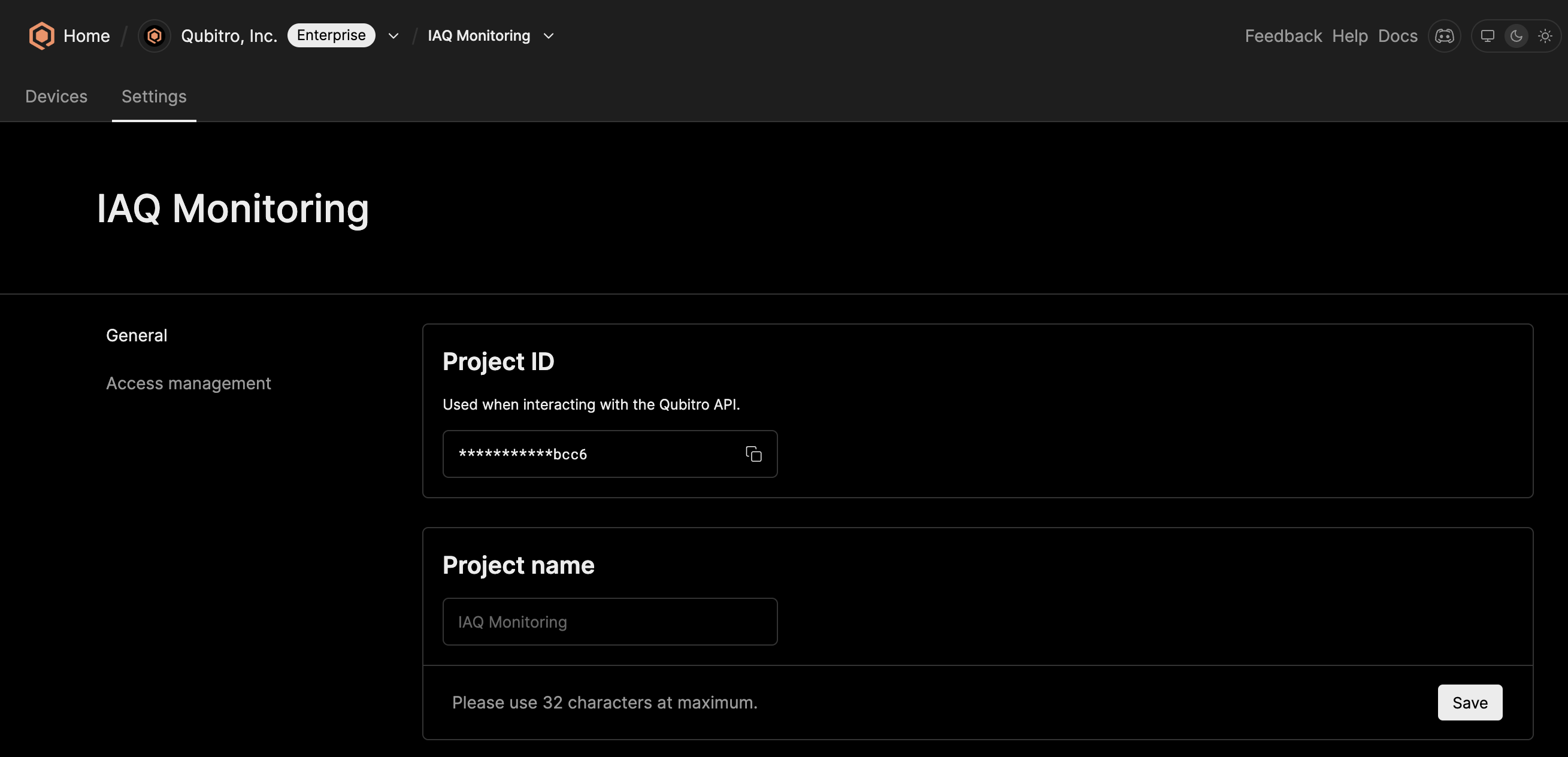Select the Settings tab
The height and width of the screenshot is (757, 1568).
point(154,96)
